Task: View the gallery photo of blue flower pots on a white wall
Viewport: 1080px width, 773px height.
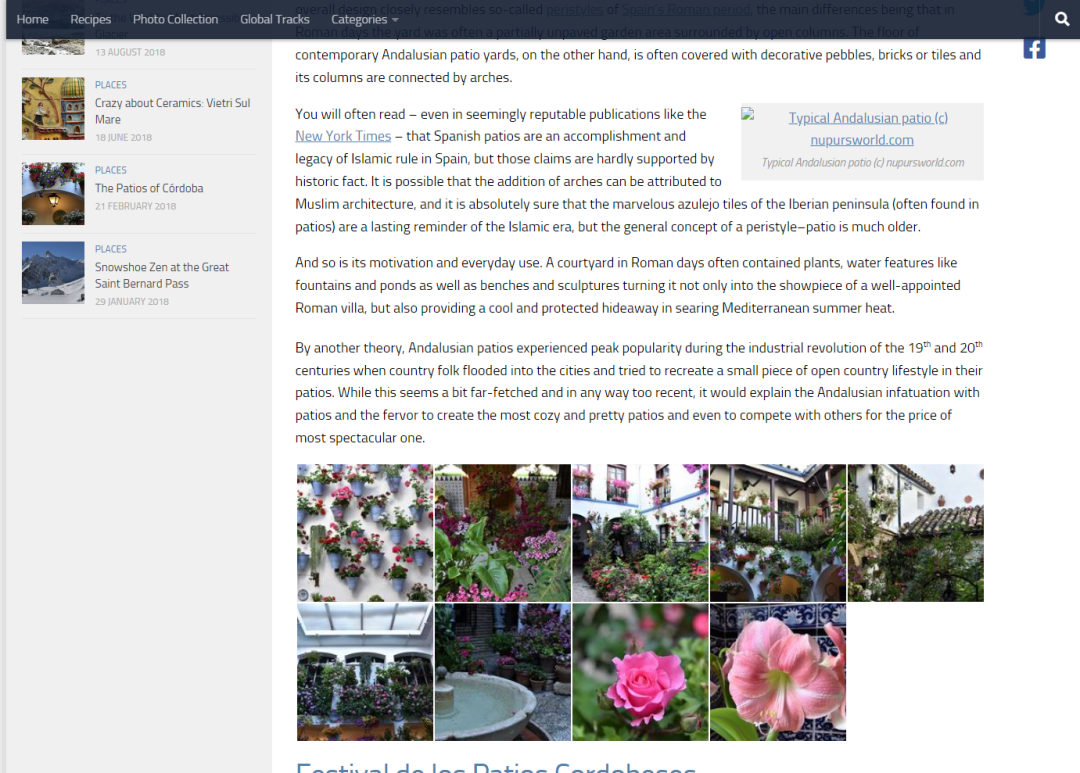Action: click(365, 533)
